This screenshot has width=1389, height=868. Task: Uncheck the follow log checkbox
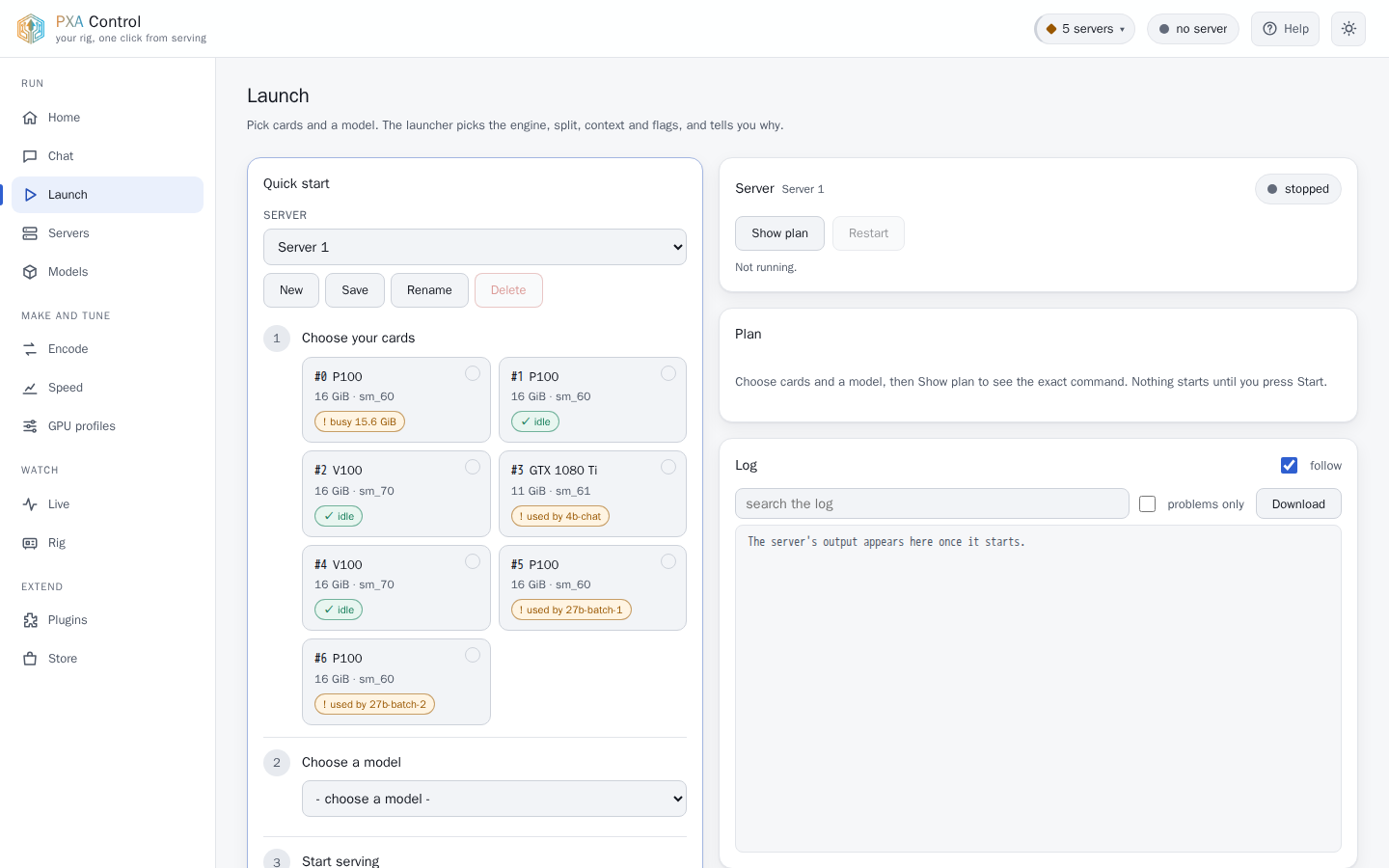[x=1289, y=466]
